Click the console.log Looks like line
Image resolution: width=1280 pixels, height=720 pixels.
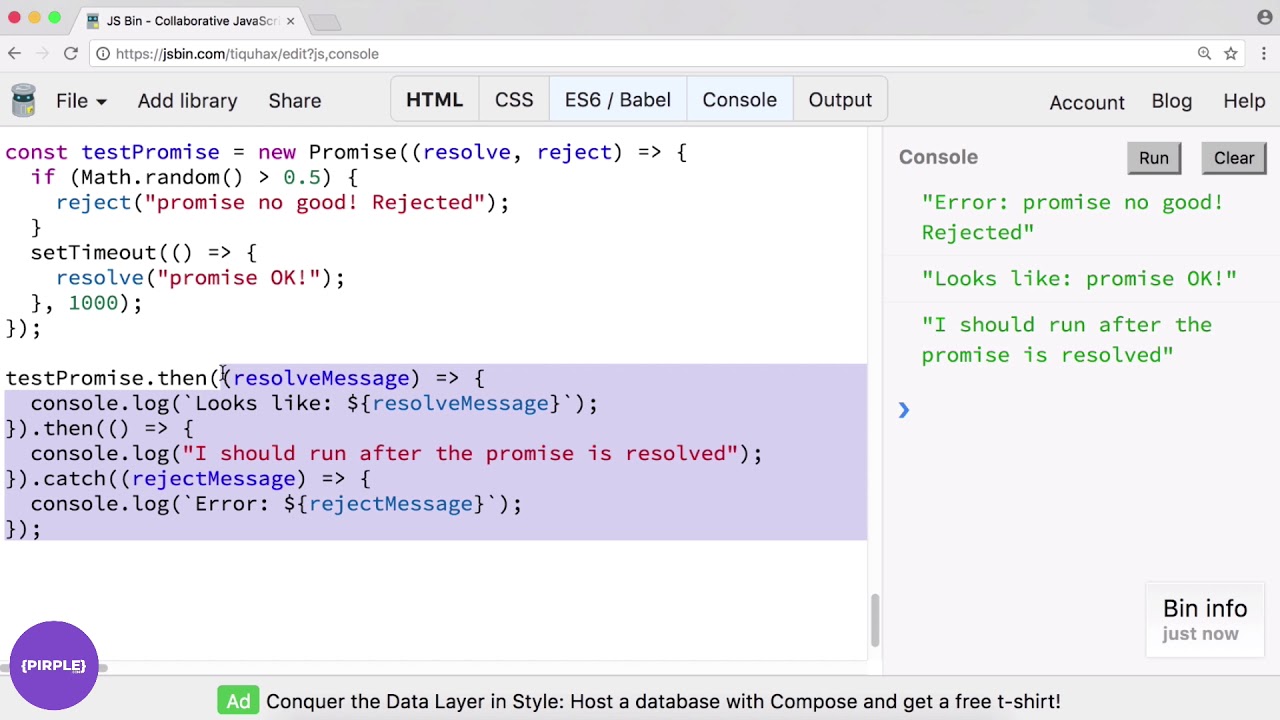314,403
